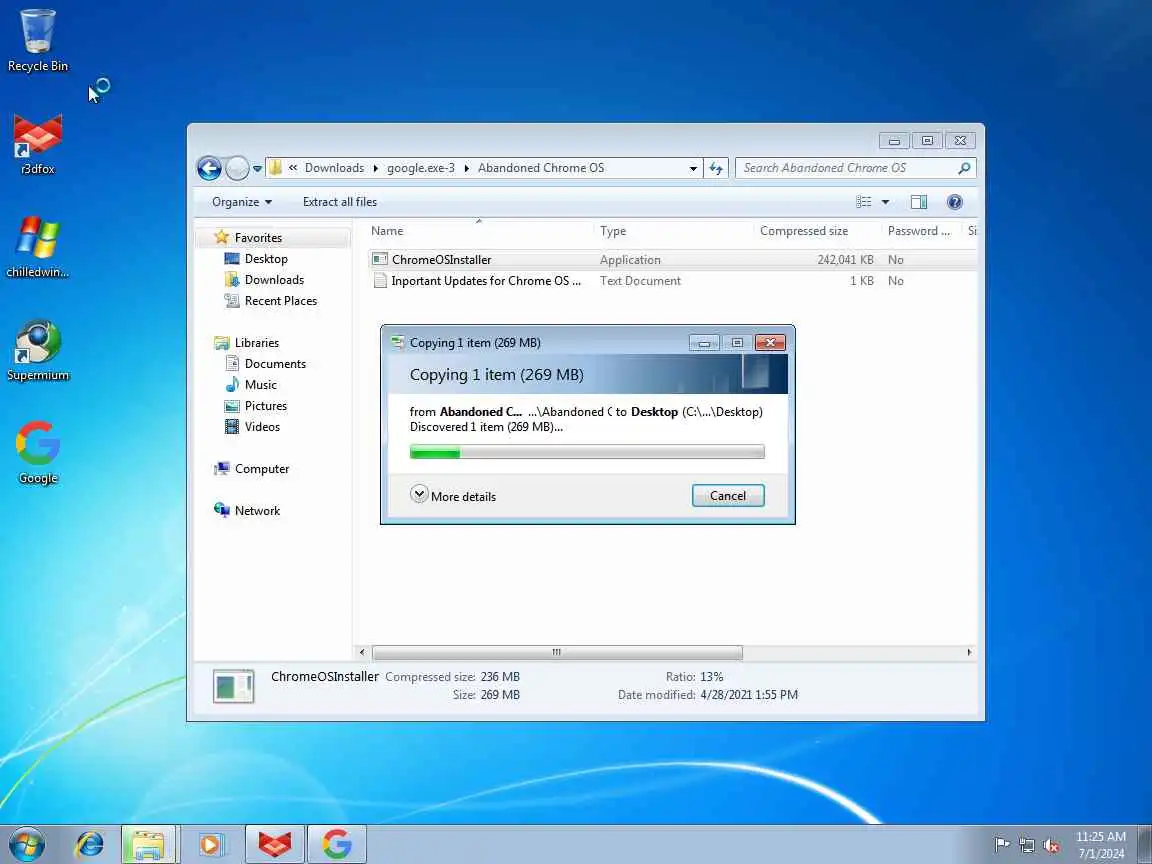Image resolution: width=1152 pixels, height=864 pixels.
Task: Click Windows Explorer taskbar icon
Action: pyautogui.click(x=148, y=844)
